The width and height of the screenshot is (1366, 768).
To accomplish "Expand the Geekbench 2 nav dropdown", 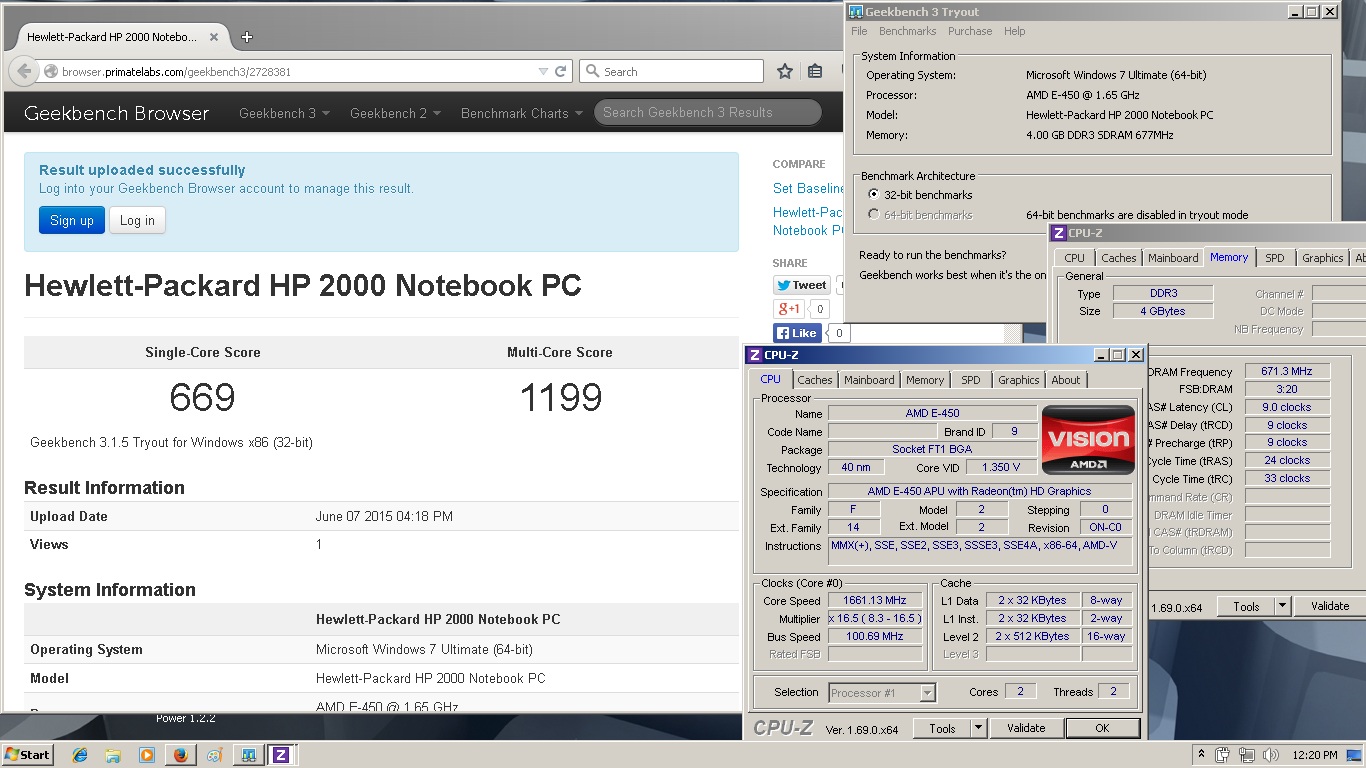I will click(x=395, y=113).
